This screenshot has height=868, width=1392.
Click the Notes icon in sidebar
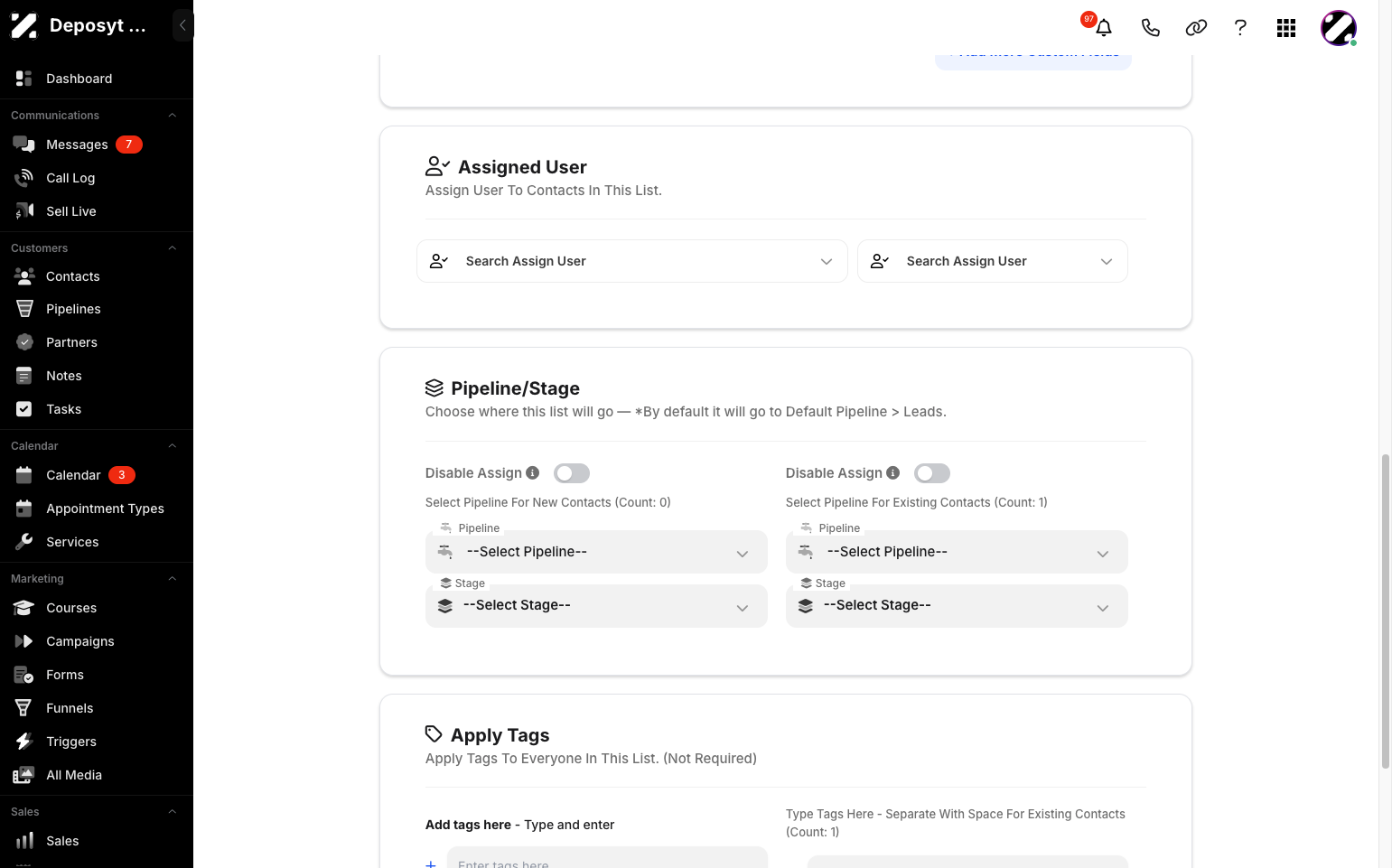click(24, 376)
